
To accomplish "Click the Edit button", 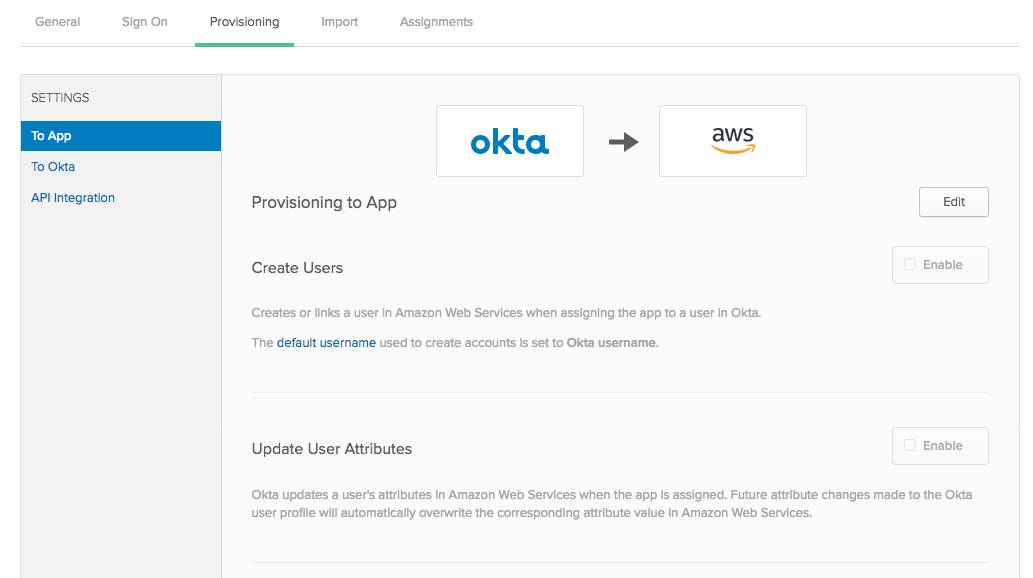I will [x=953, y=202].
